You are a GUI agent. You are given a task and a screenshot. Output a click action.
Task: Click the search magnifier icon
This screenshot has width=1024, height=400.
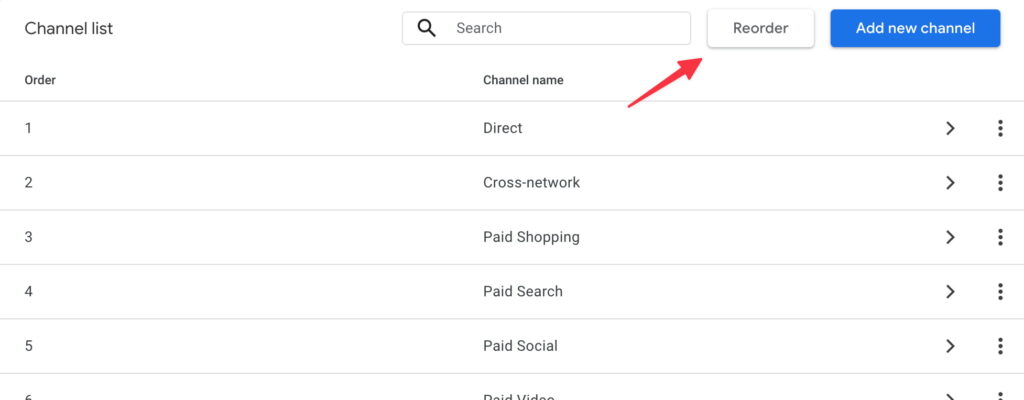(427, 28)
